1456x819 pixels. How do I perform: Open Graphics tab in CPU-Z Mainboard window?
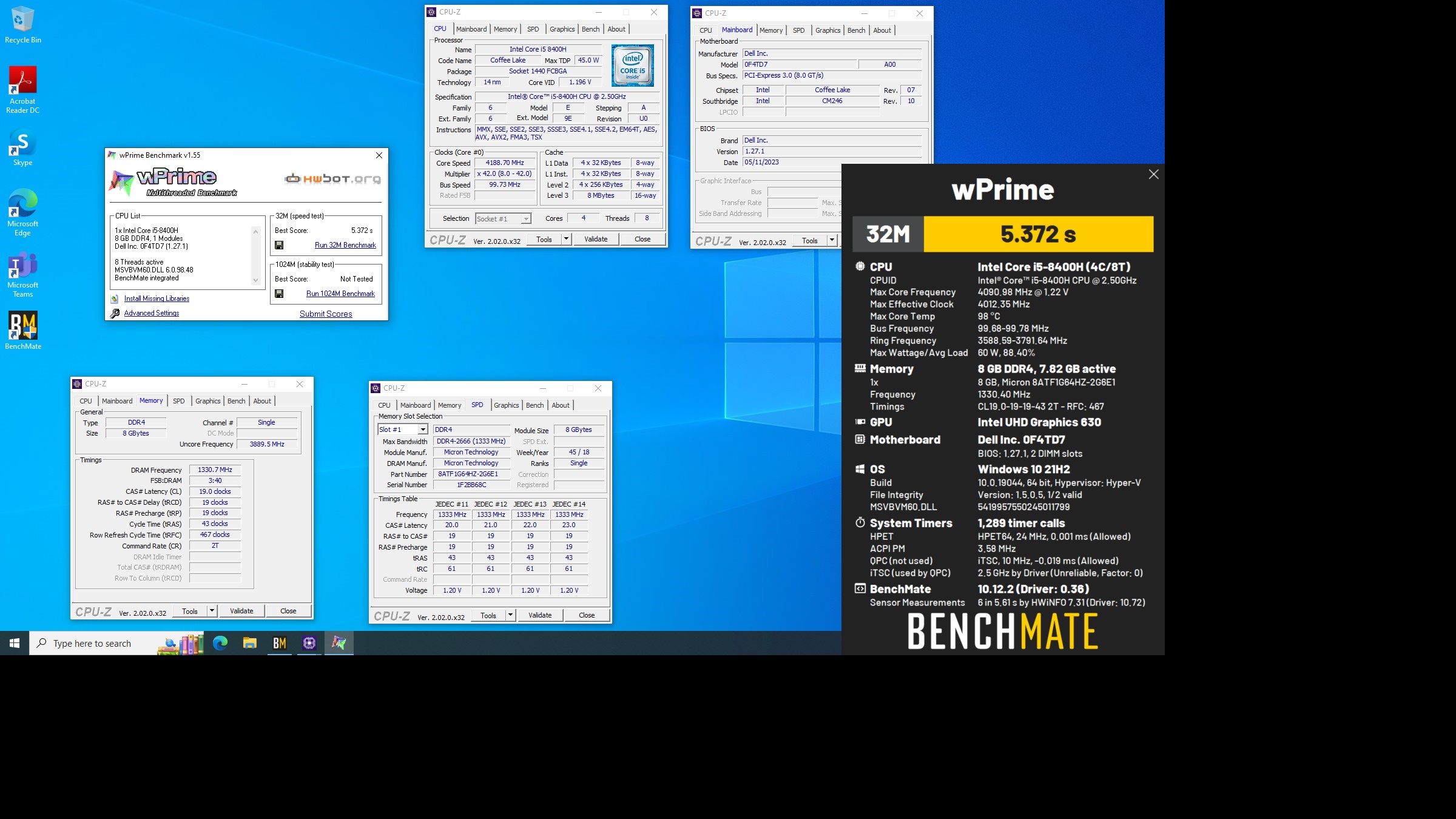pyautogui.click(x=827, y=30)
